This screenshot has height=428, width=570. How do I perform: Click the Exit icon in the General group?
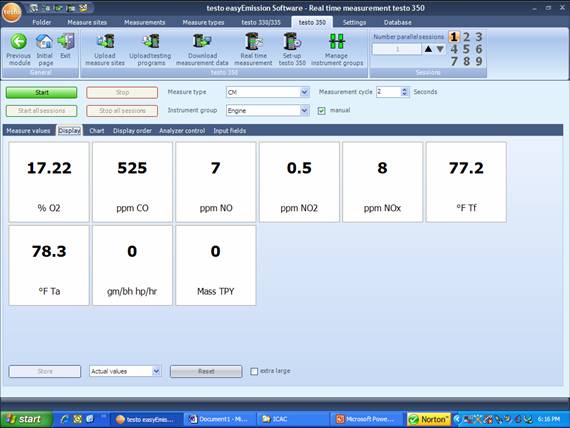[x=66, y=41]
